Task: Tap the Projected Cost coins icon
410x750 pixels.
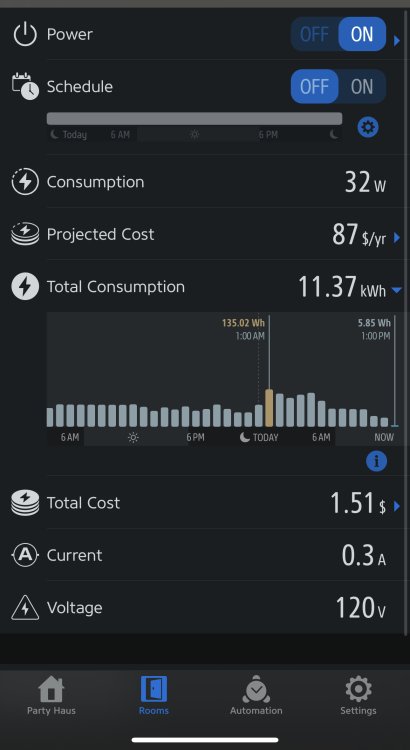Action: (x=25, y=234)
